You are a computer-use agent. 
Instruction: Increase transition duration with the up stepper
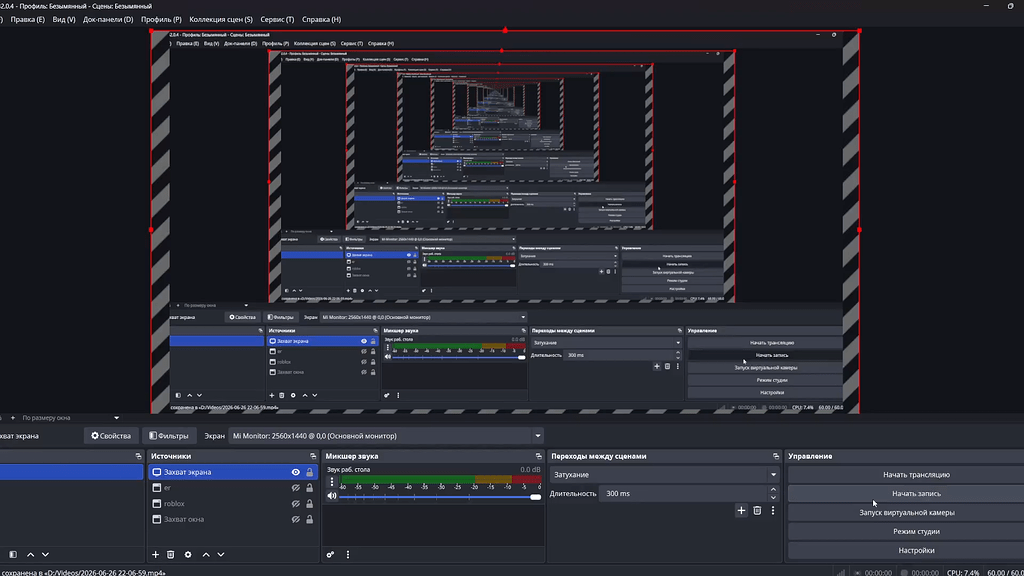[x=773, y=489]
